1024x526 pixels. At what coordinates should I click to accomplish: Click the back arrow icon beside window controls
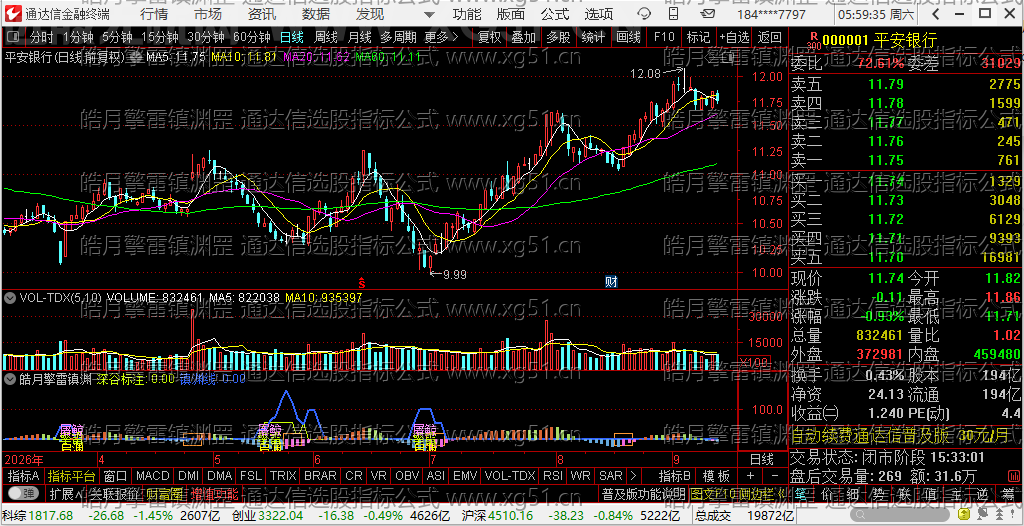[x=936, y=14]
